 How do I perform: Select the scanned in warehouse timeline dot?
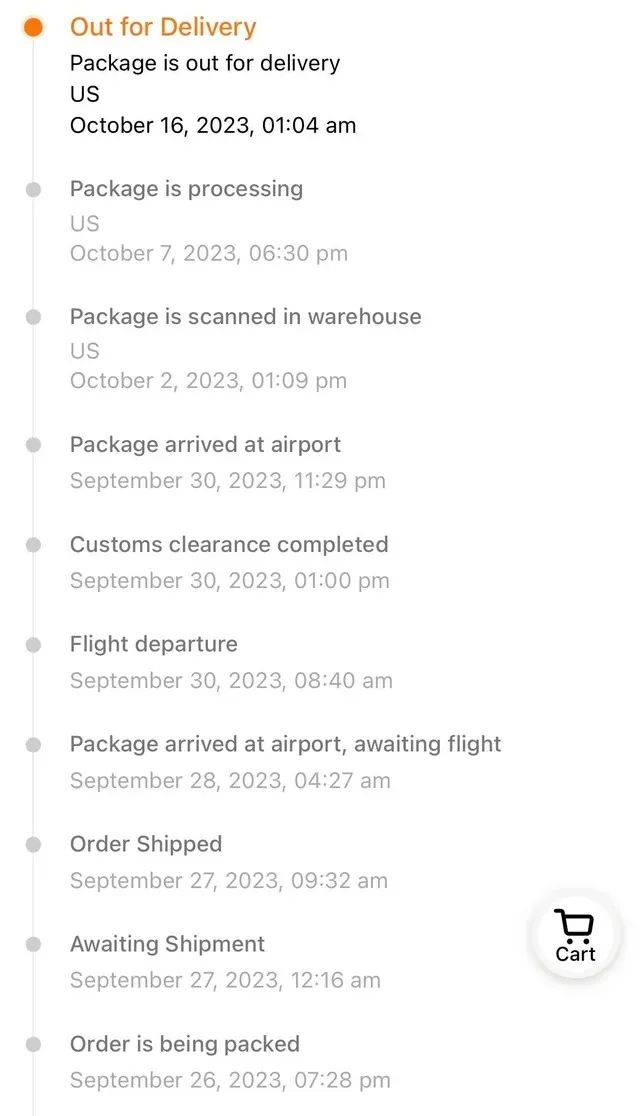point(34,317)
